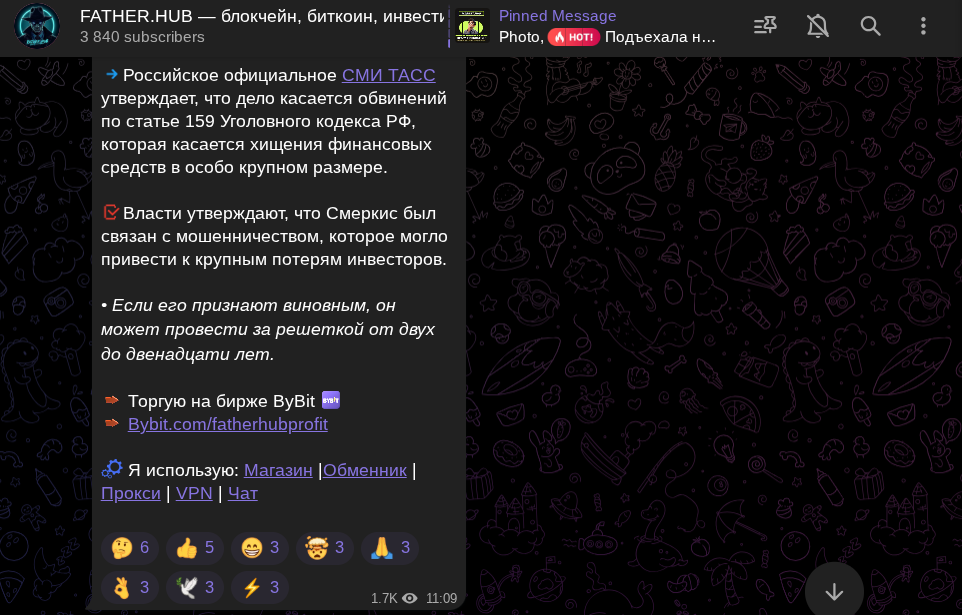Open the Магазин link
The height and width of the screenshot is (615, 962).
pos(278,470)
